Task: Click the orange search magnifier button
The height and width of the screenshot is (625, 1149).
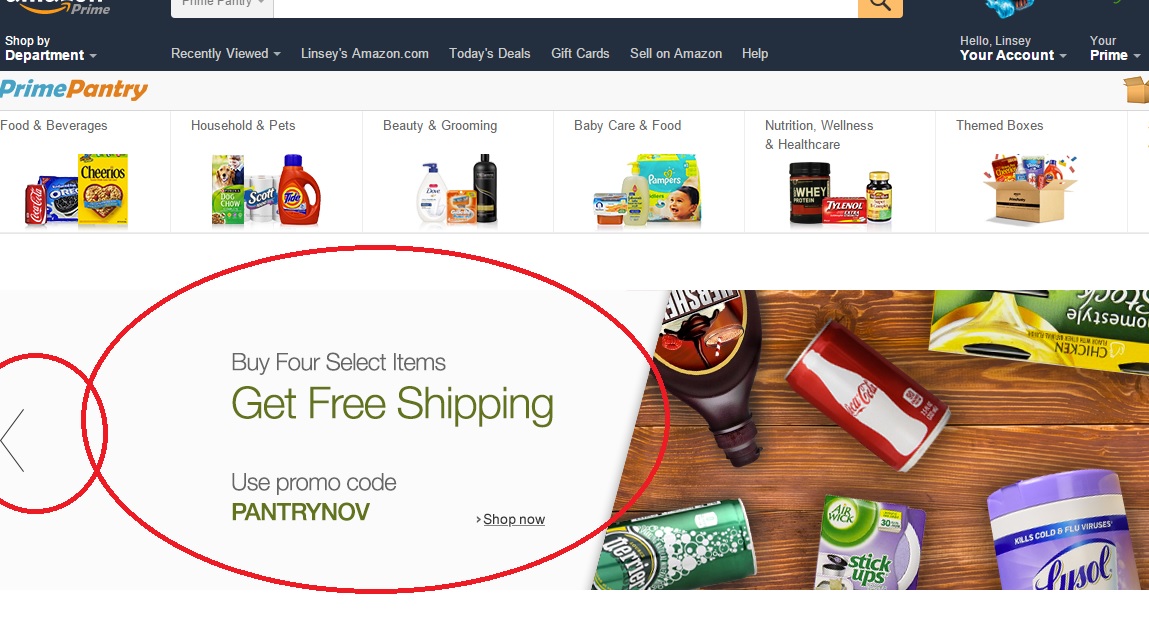Action: 880,7
